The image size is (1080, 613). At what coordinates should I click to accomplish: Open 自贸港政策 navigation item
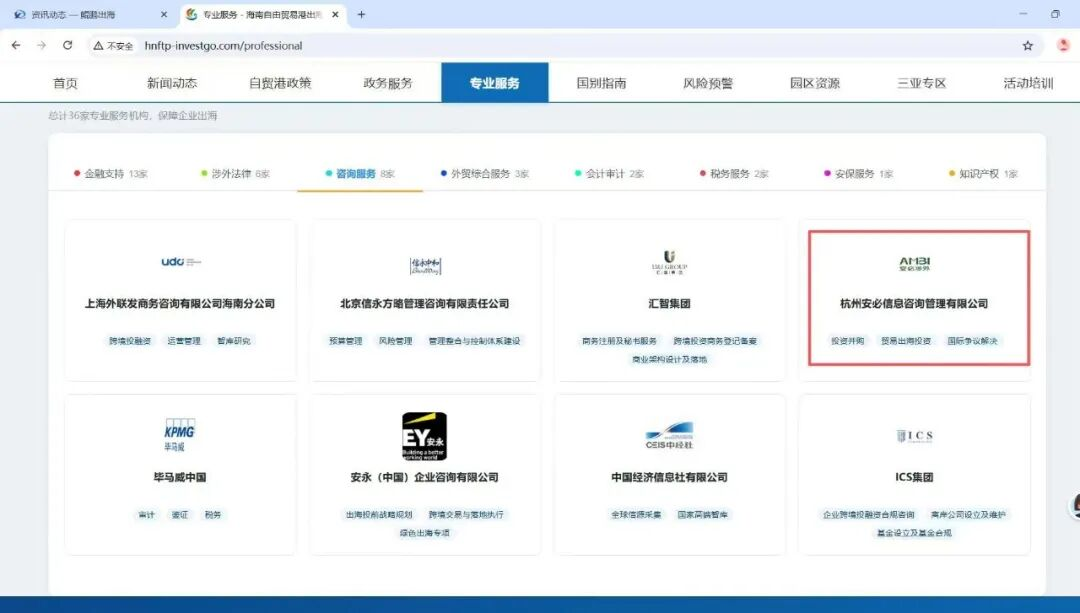point(280,83)
